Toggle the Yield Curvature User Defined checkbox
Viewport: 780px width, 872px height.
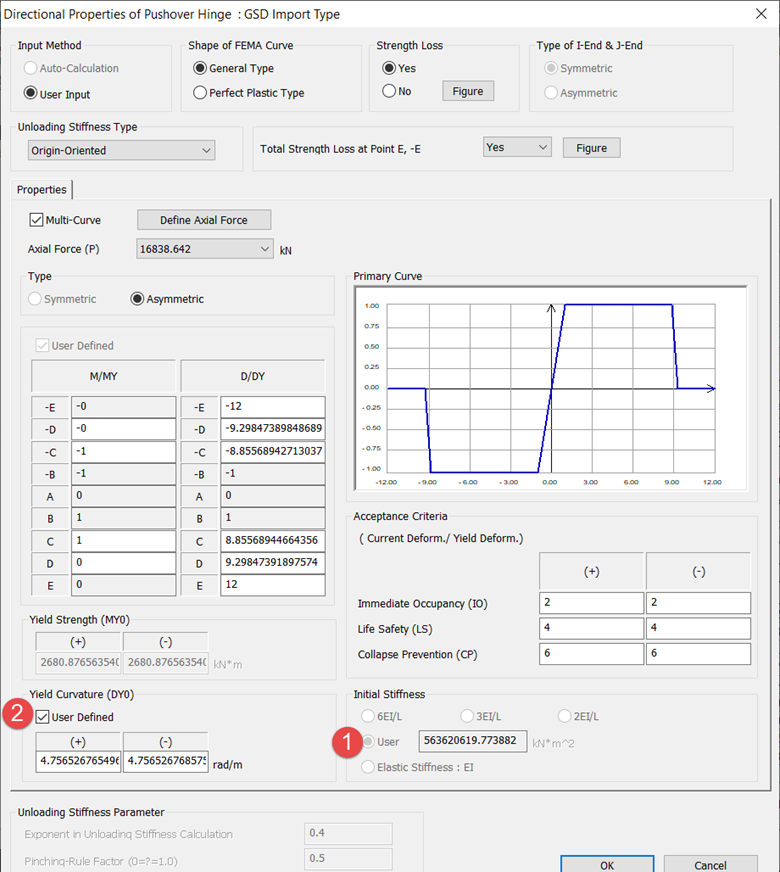(x=42, y=717)
